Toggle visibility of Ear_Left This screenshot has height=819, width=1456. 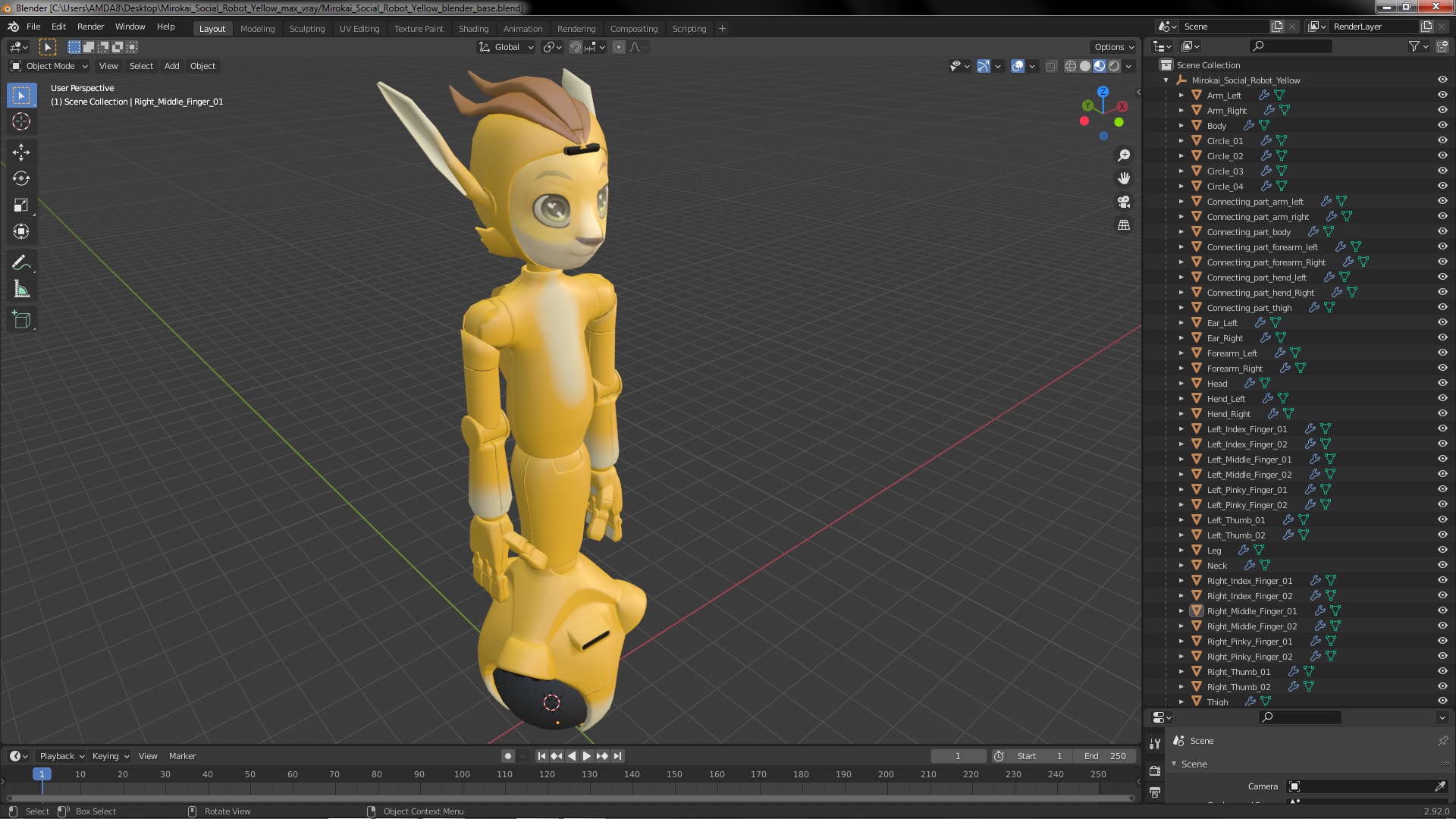(x=1442, y=322)
